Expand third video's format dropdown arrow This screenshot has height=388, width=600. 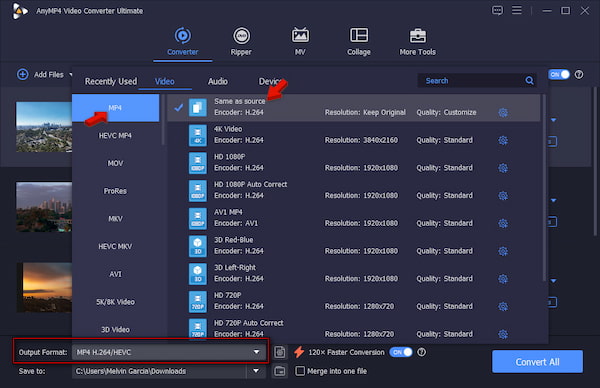pos(553,281)
